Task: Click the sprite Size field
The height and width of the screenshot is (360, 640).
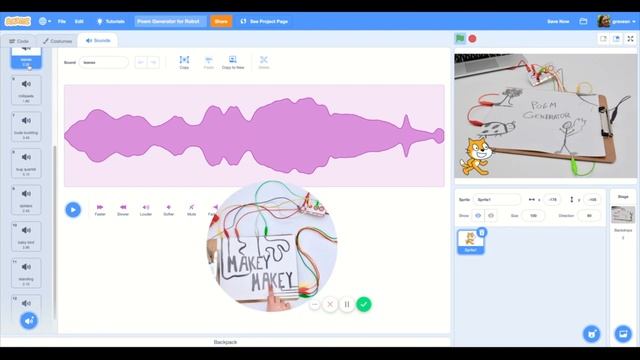Action: pos(533,216)
